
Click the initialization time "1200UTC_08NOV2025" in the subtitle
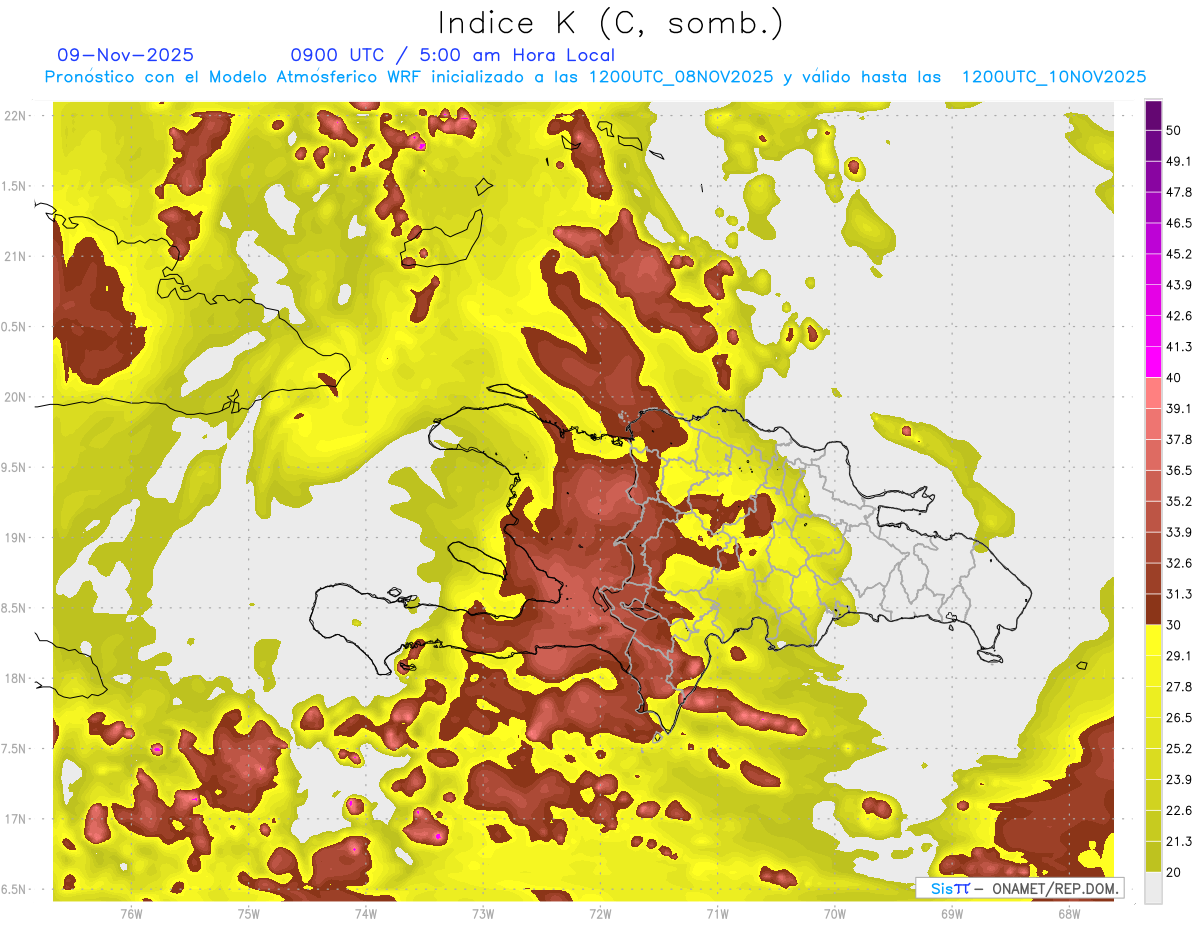[x=681, y=77]
